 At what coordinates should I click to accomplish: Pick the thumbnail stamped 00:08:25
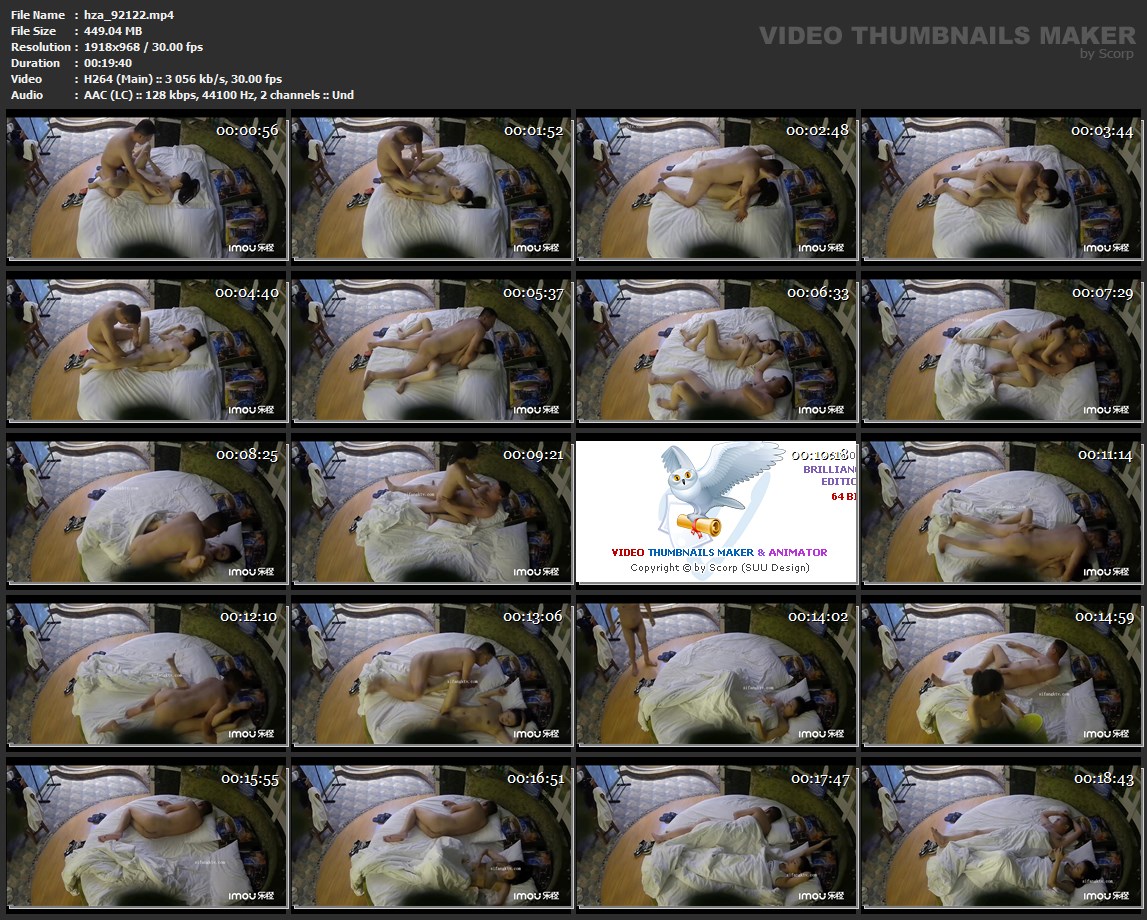(146, 512)
